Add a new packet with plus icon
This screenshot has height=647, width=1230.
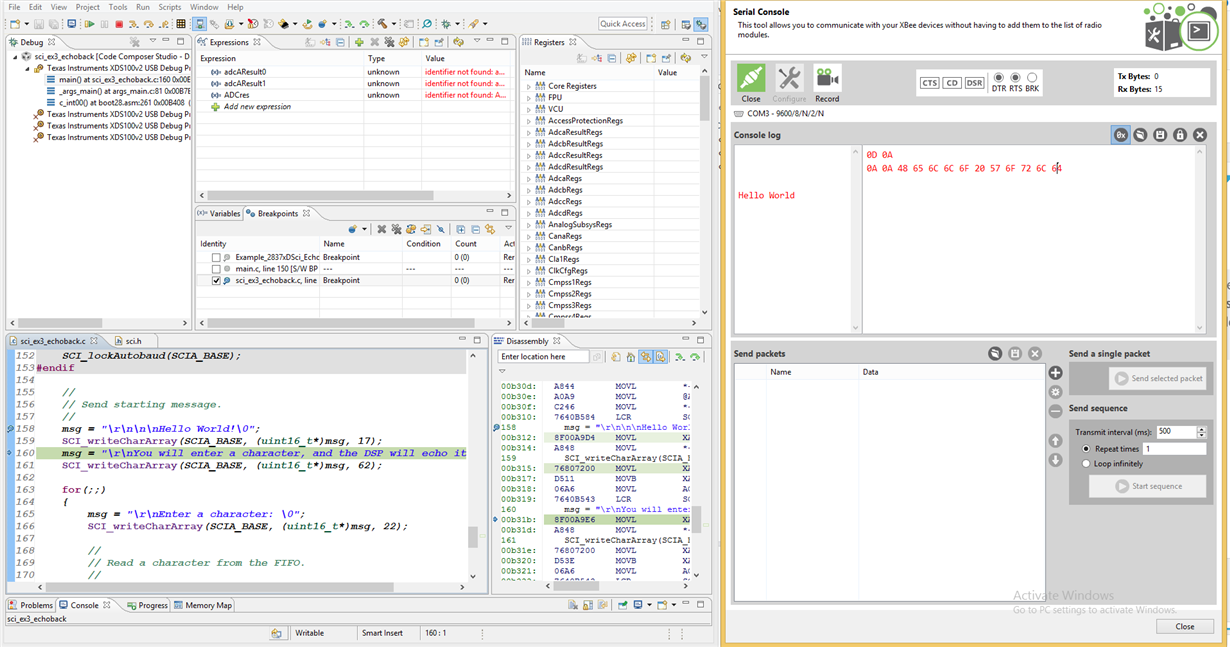1055,373
